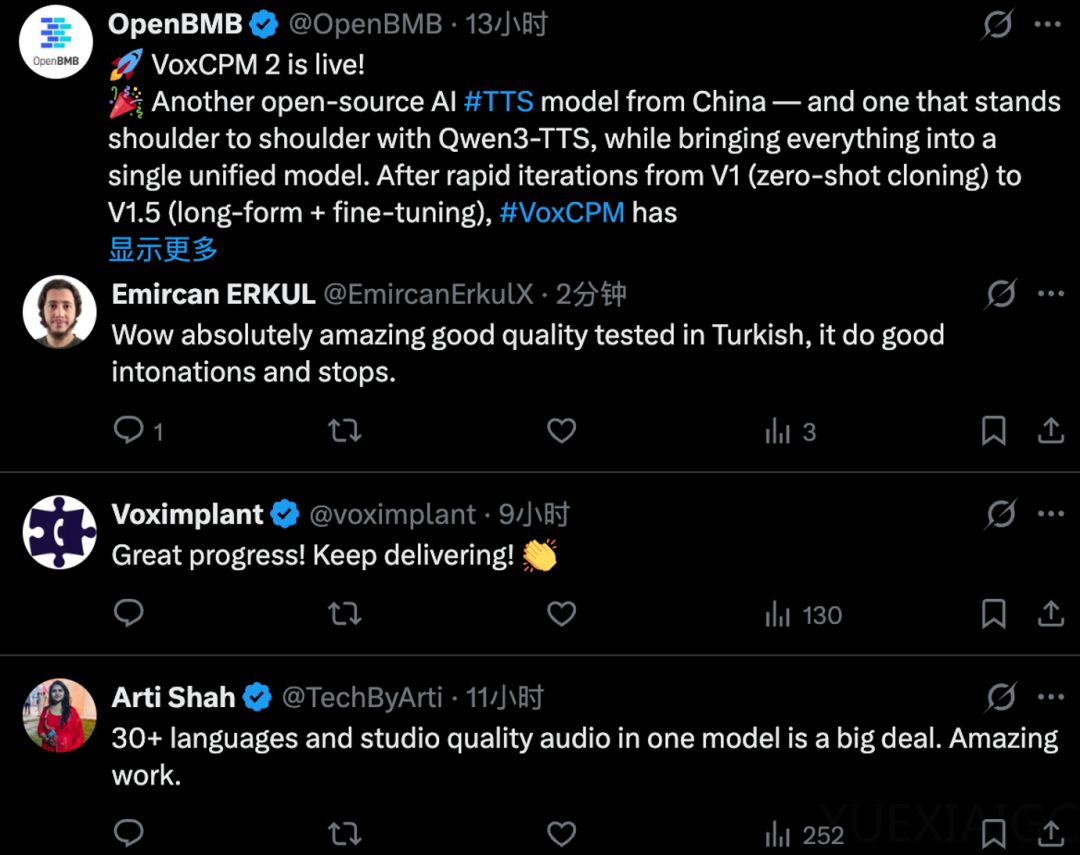Open more options on Voximplant reply
Image resolution: width=1080 pixels, height=855 pixels.
pos(1050,514)
